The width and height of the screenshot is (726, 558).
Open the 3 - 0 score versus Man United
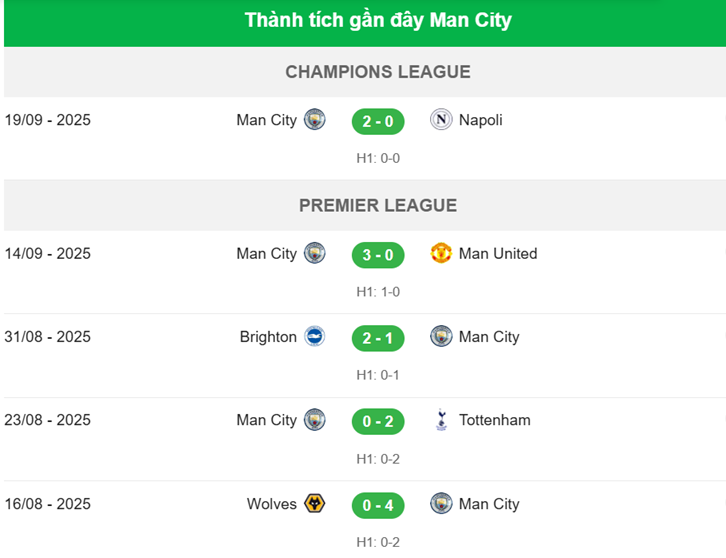click(378, 254)
